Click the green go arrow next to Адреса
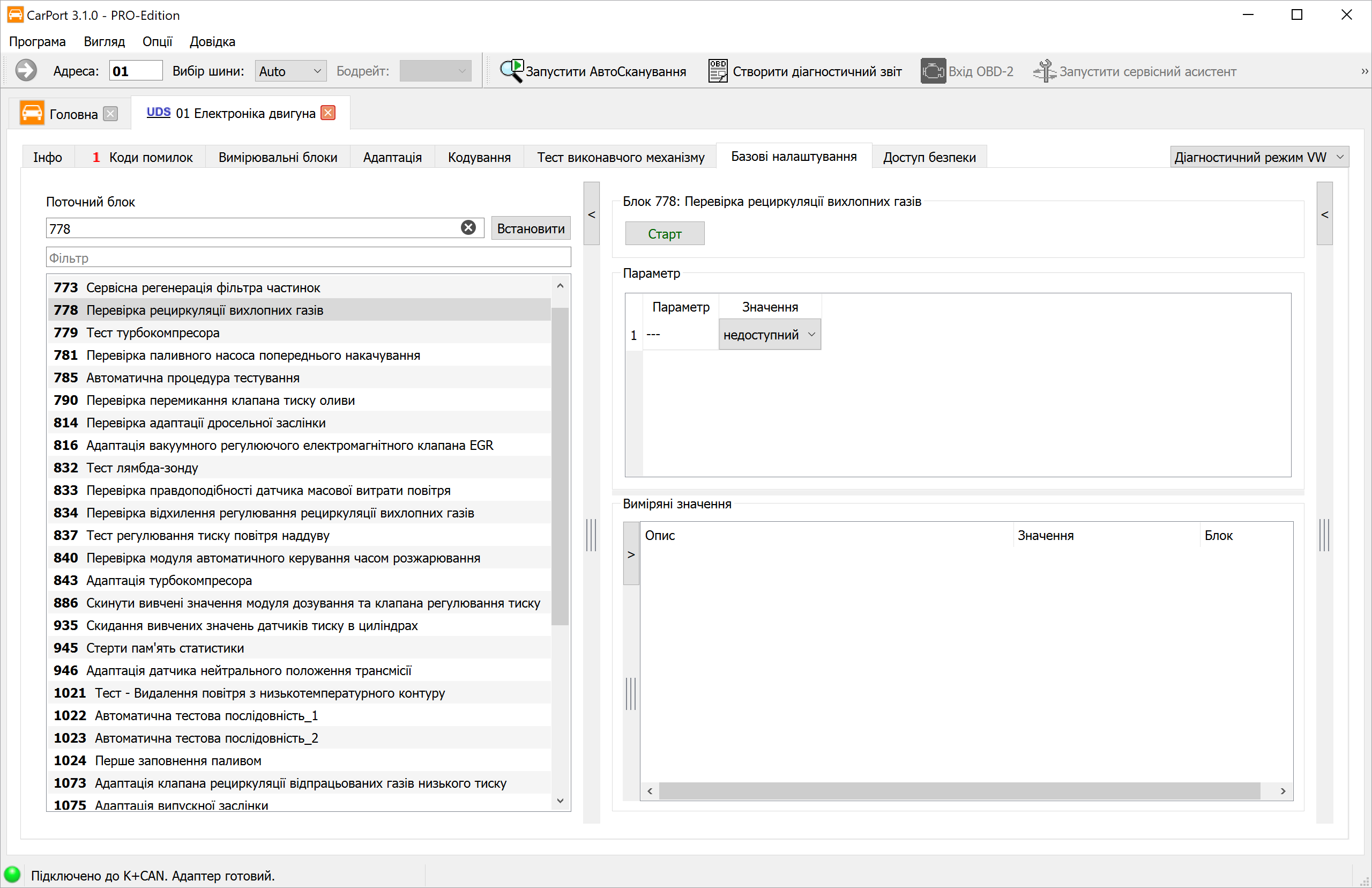 [x=25, y=71]
